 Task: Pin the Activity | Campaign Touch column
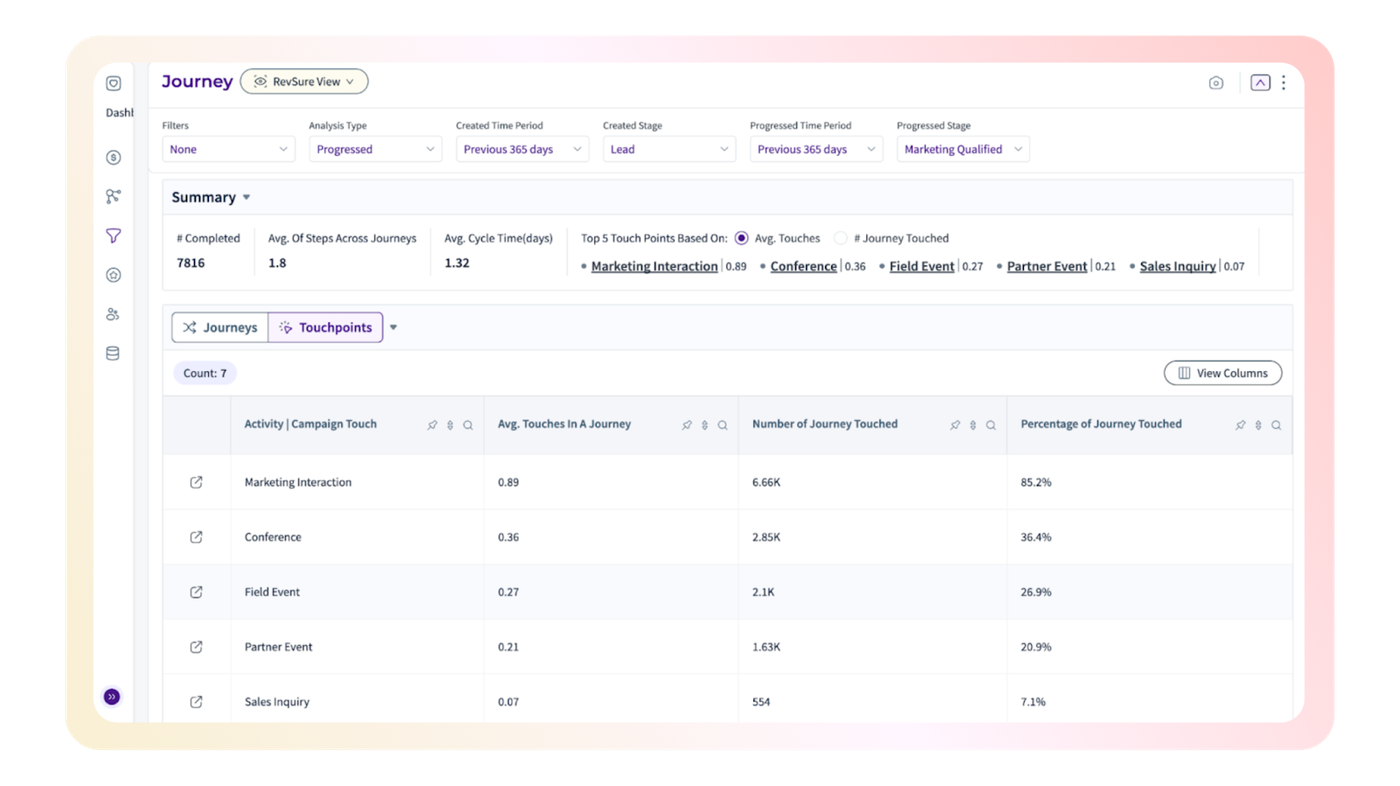[x=432, y=425]
